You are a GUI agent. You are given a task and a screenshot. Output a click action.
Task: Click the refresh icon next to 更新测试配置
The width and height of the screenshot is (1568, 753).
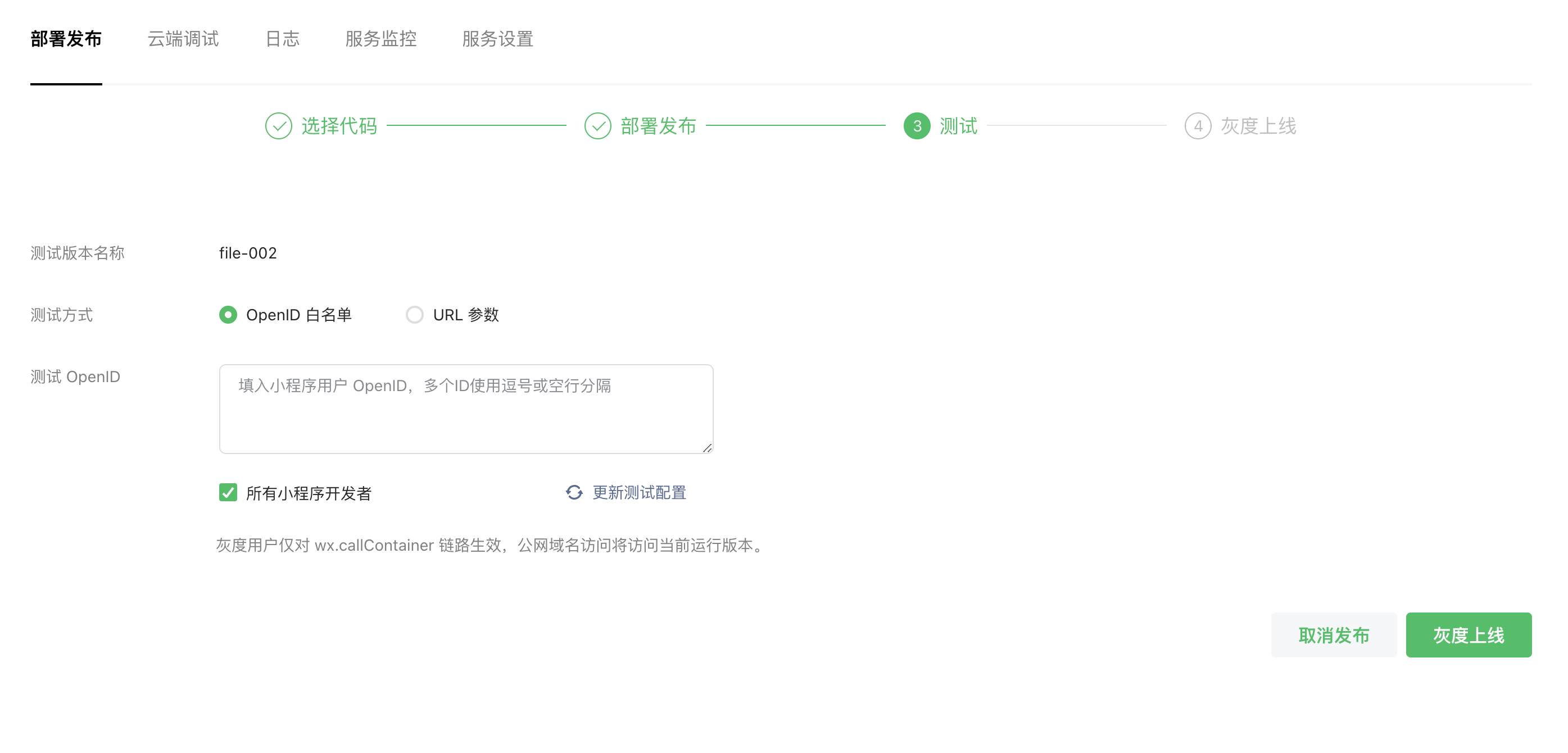(x=574, y=492)
